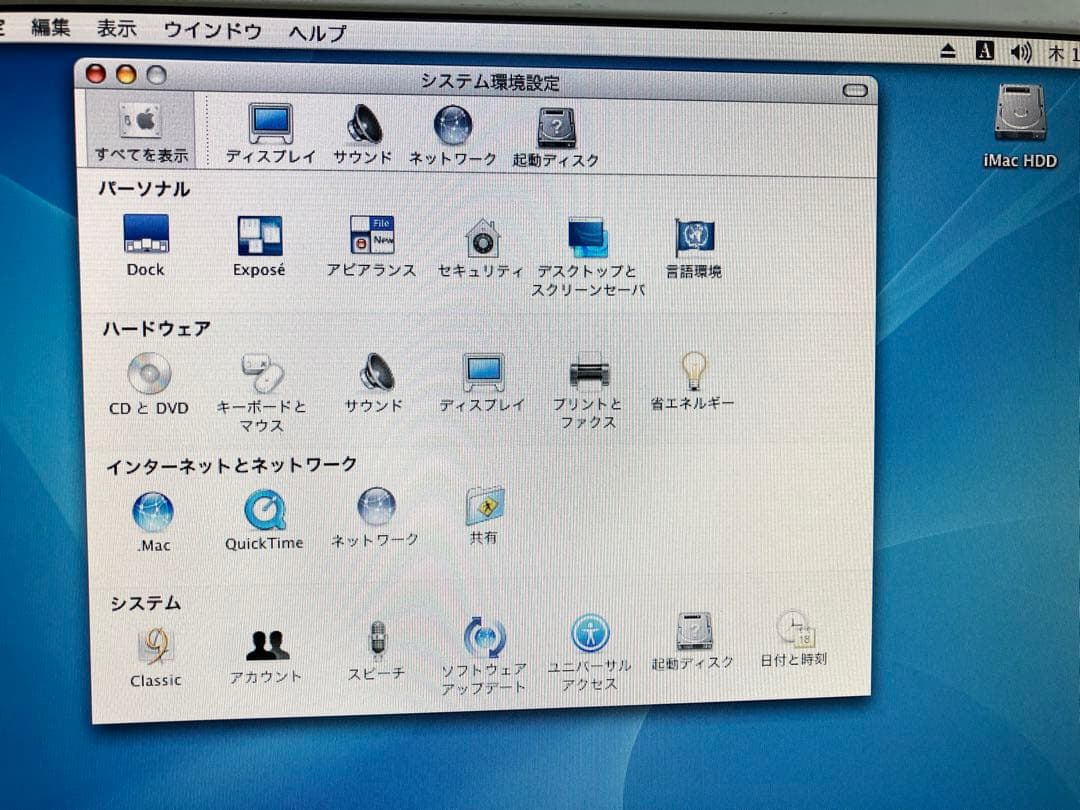The height and width of the screenshot is (810, 1080).
Task: Open Exposé settings
Action: [258, 238]
